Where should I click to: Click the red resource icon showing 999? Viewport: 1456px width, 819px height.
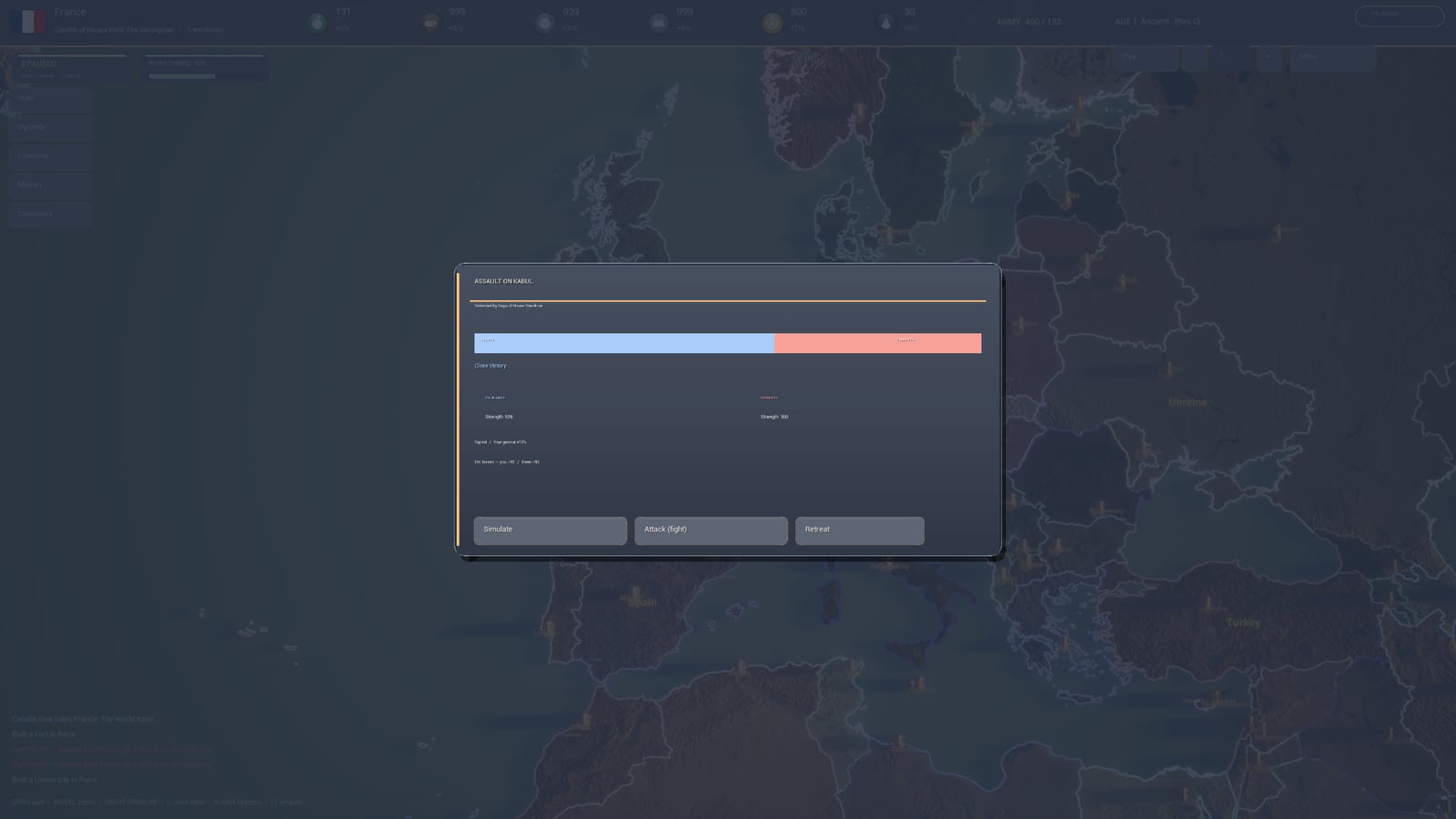(430, 23)
